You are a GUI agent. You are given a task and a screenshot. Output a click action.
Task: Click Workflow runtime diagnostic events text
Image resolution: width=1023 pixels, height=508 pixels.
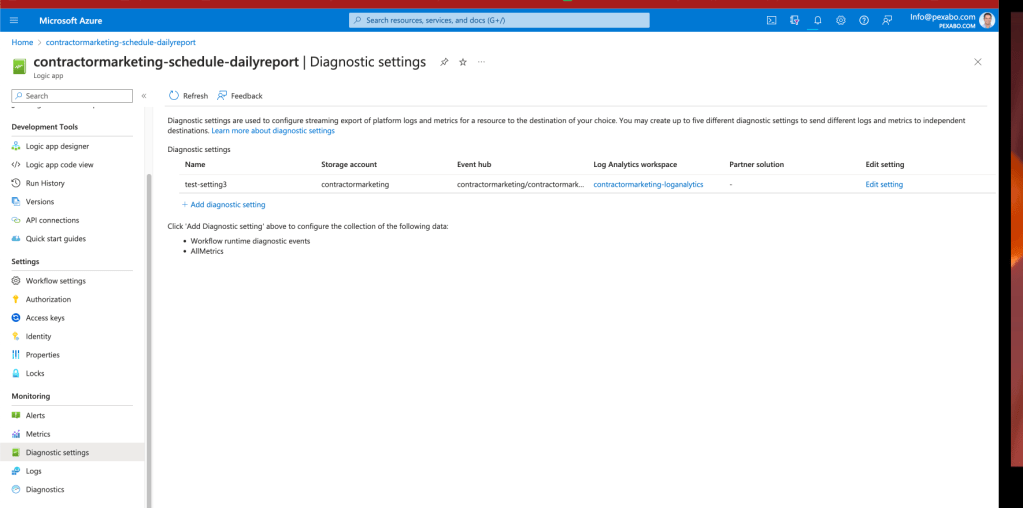[250, 241]
